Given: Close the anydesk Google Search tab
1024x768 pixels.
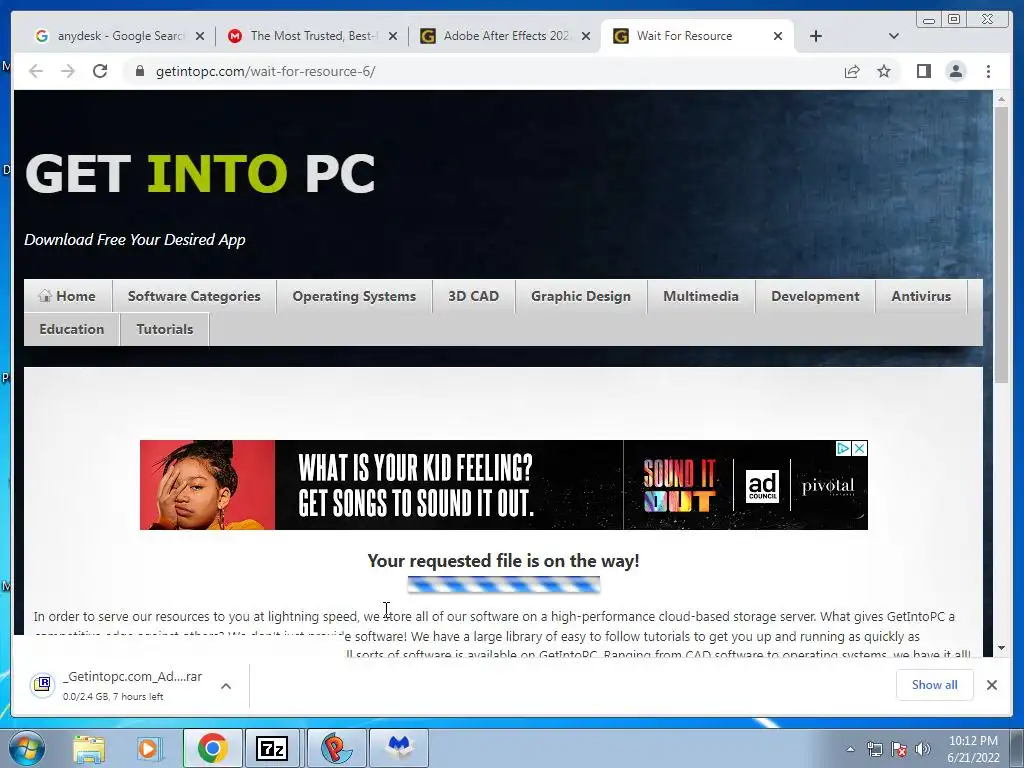Looking at the screenshot, I should tap(200, 36).
